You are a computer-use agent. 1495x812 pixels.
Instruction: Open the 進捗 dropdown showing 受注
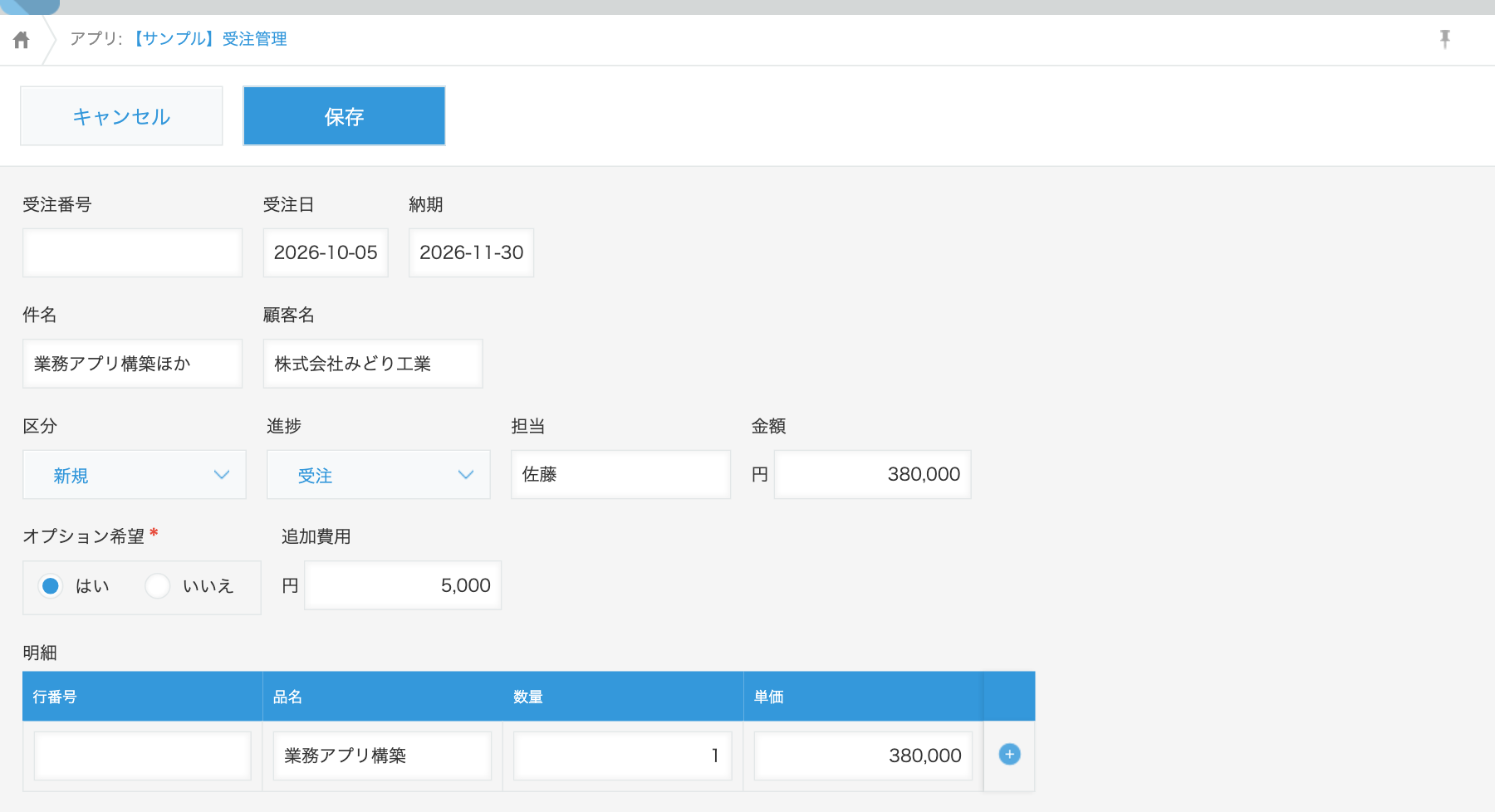click(x=379, y=475)
